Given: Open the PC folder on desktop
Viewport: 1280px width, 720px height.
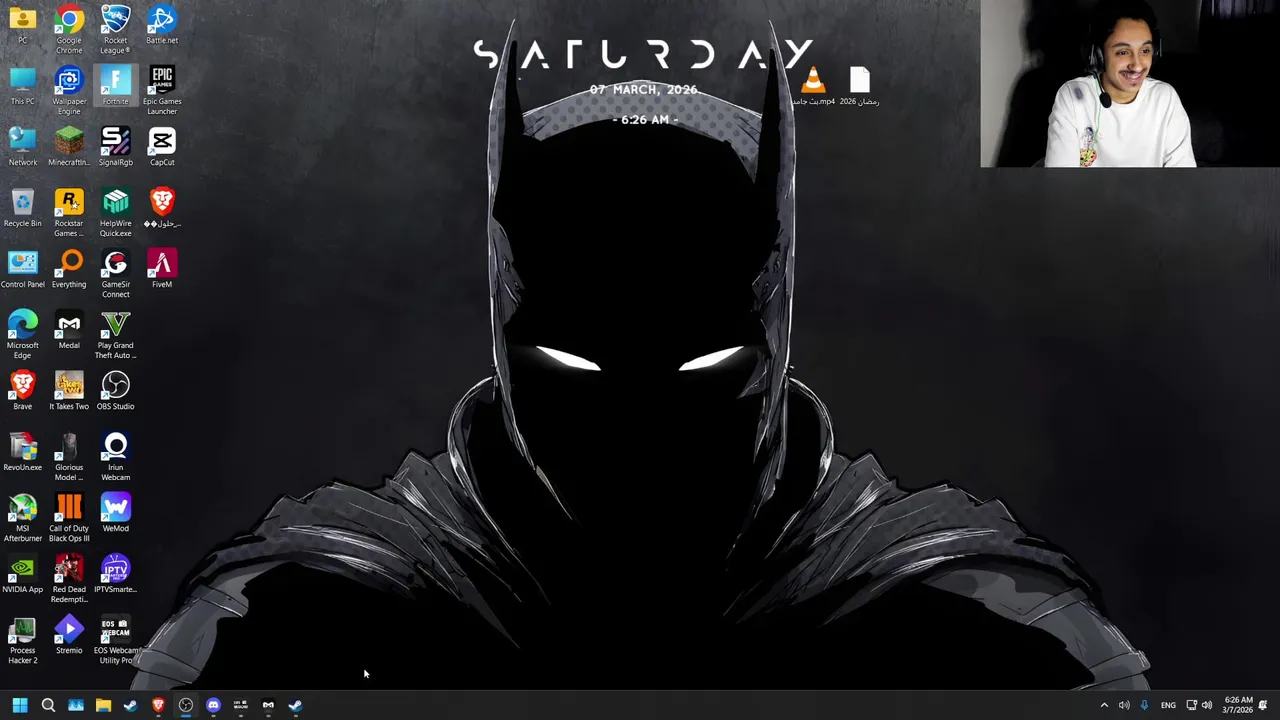Looking at the screenshot, I should tap(22, 26).
